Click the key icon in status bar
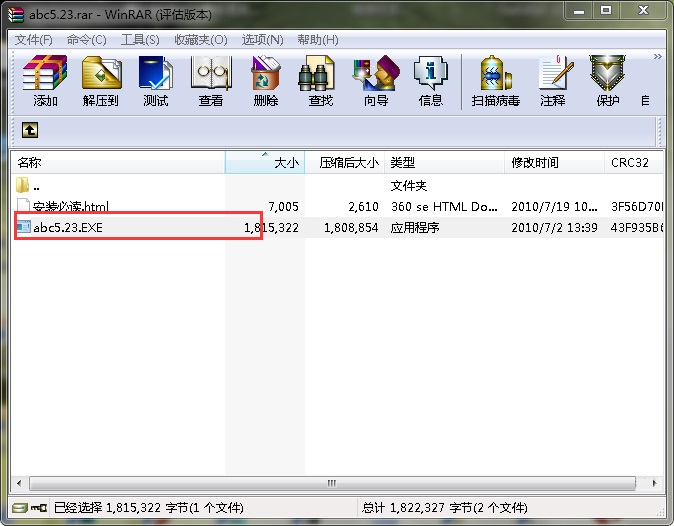The image size is (674, 526). pyautogui.click(x=39, y=508)
